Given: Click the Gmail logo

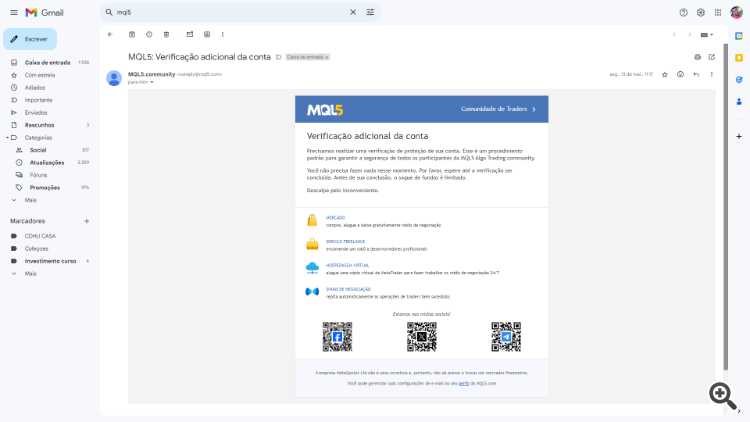Looking at the screenshot, I should tap(44, 12).
